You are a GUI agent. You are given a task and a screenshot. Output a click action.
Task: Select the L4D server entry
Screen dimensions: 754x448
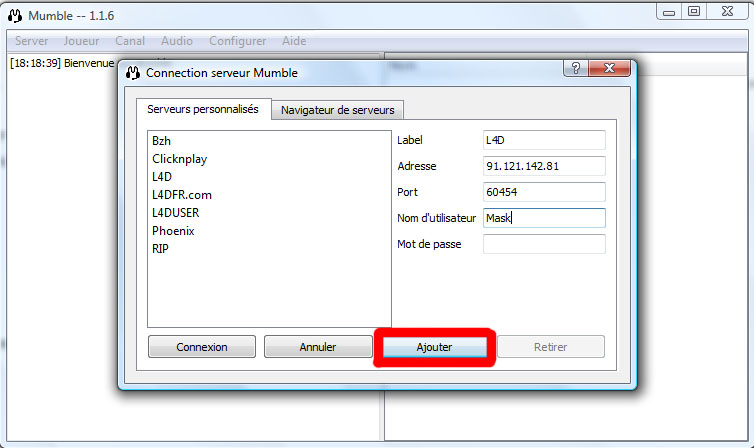tap(269, 177)
